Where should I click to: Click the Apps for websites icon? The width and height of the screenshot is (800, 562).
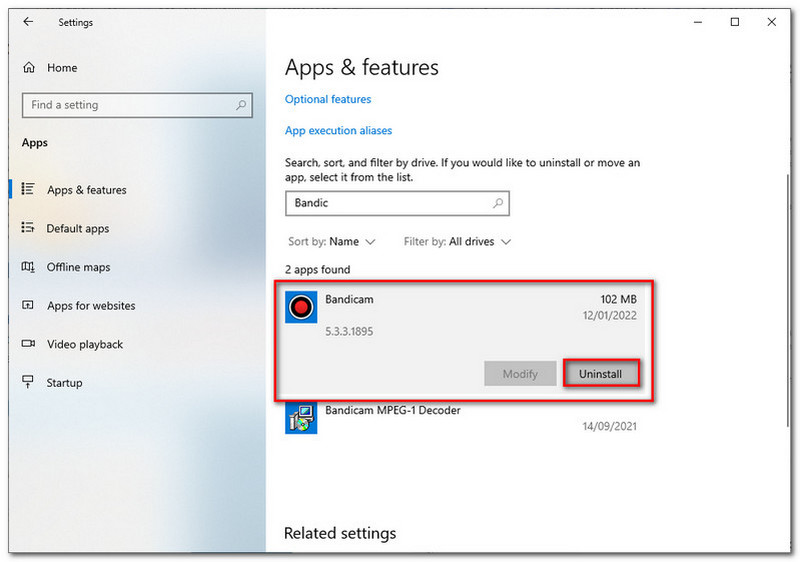(28, 305)
